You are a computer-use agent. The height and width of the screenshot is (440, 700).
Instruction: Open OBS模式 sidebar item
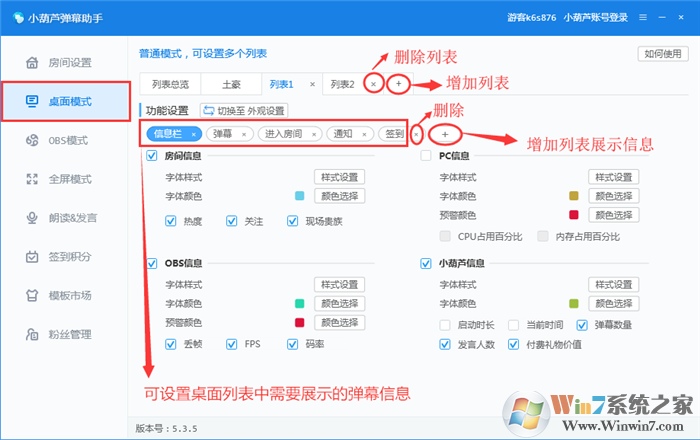click(x=57, y=141)
